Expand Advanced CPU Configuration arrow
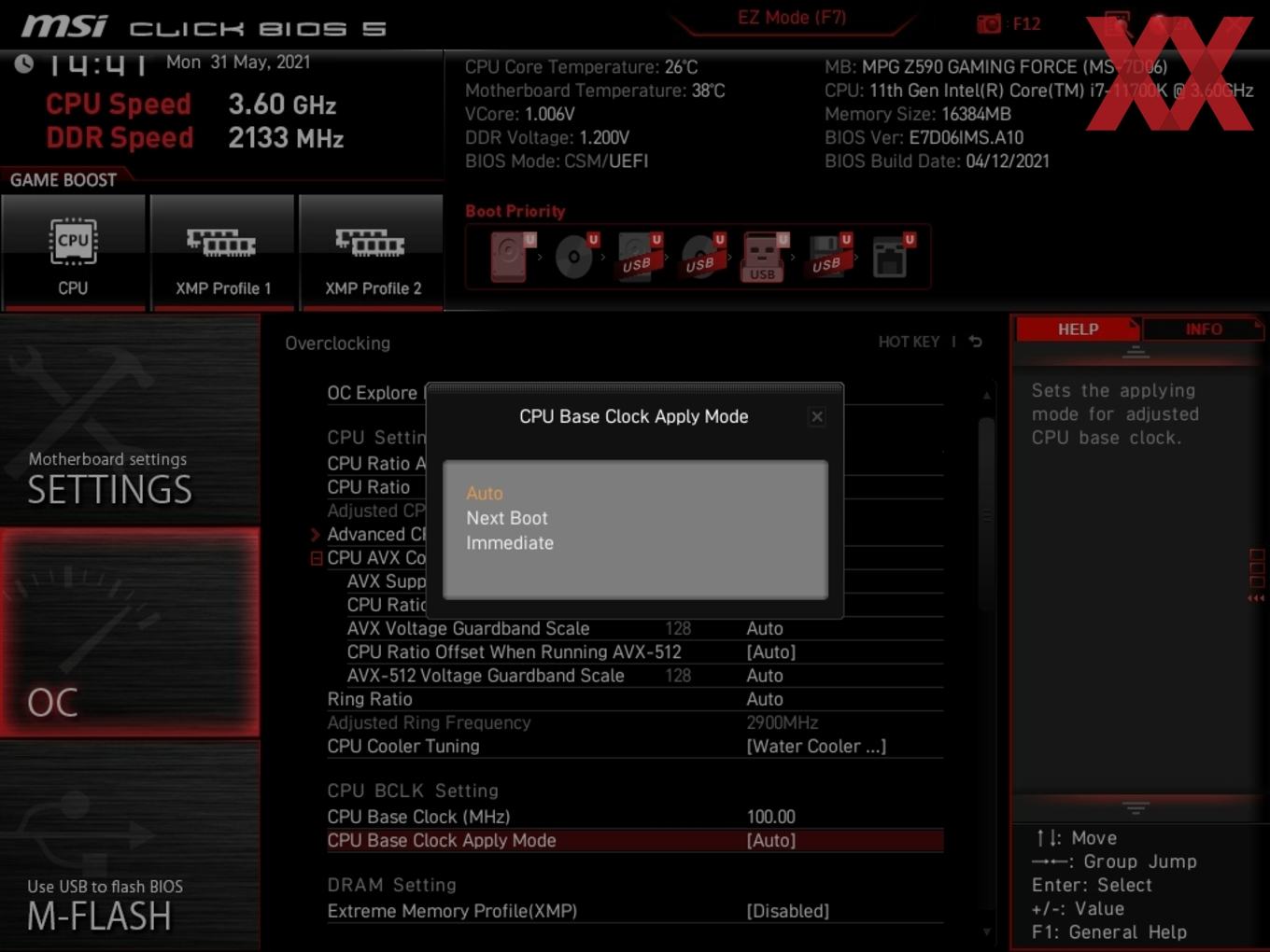 [316, 535]
